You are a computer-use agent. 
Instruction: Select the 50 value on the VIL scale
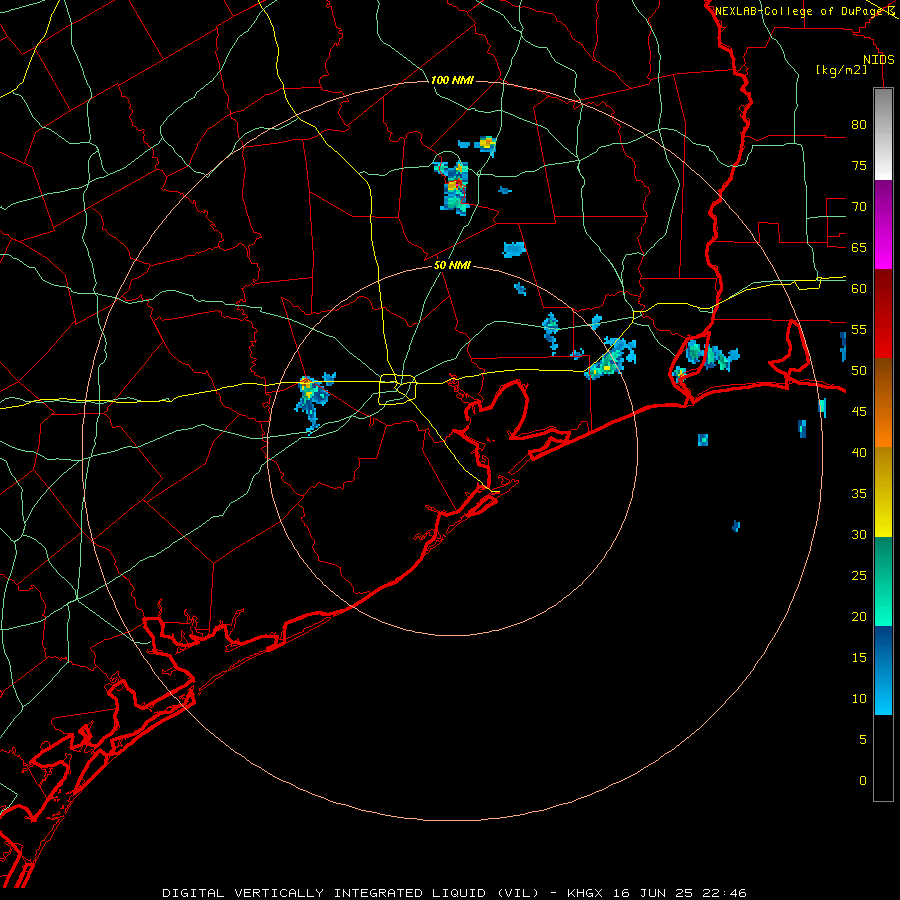[x=859, y=371]
